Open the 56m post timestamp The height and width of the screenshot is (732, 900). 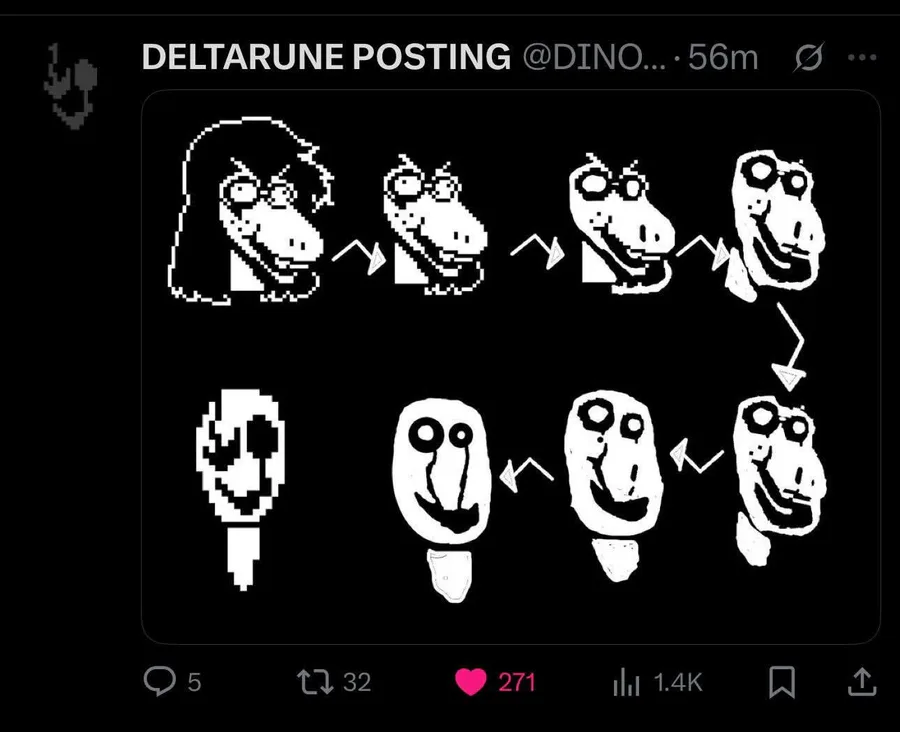[723, 57]
